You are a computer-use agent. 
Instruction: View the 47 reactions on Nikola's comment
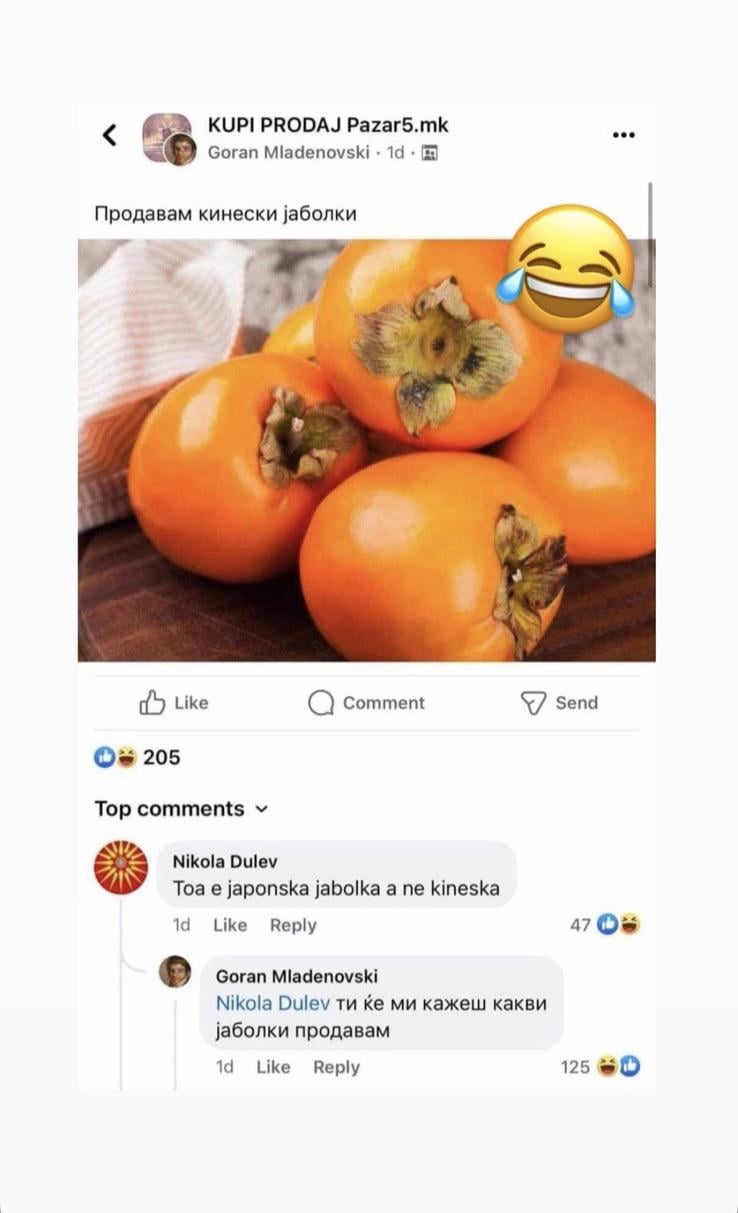point(605,925)
